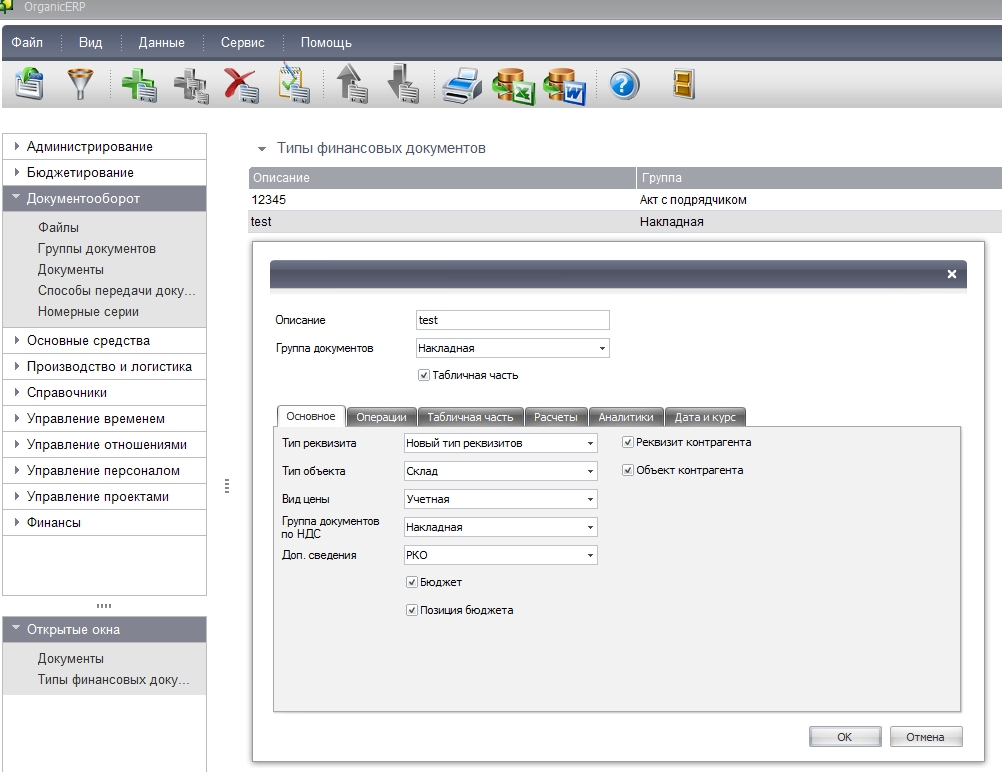Uncheck the Бюджет checkbox

(x=412, y=582)
